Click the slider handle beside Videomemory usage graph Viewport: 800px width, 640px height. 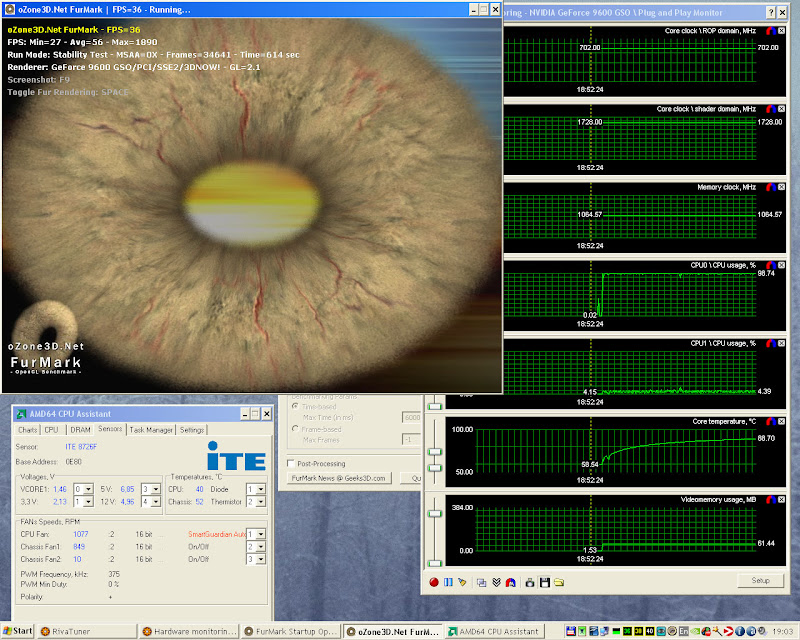tap(435, 513)
